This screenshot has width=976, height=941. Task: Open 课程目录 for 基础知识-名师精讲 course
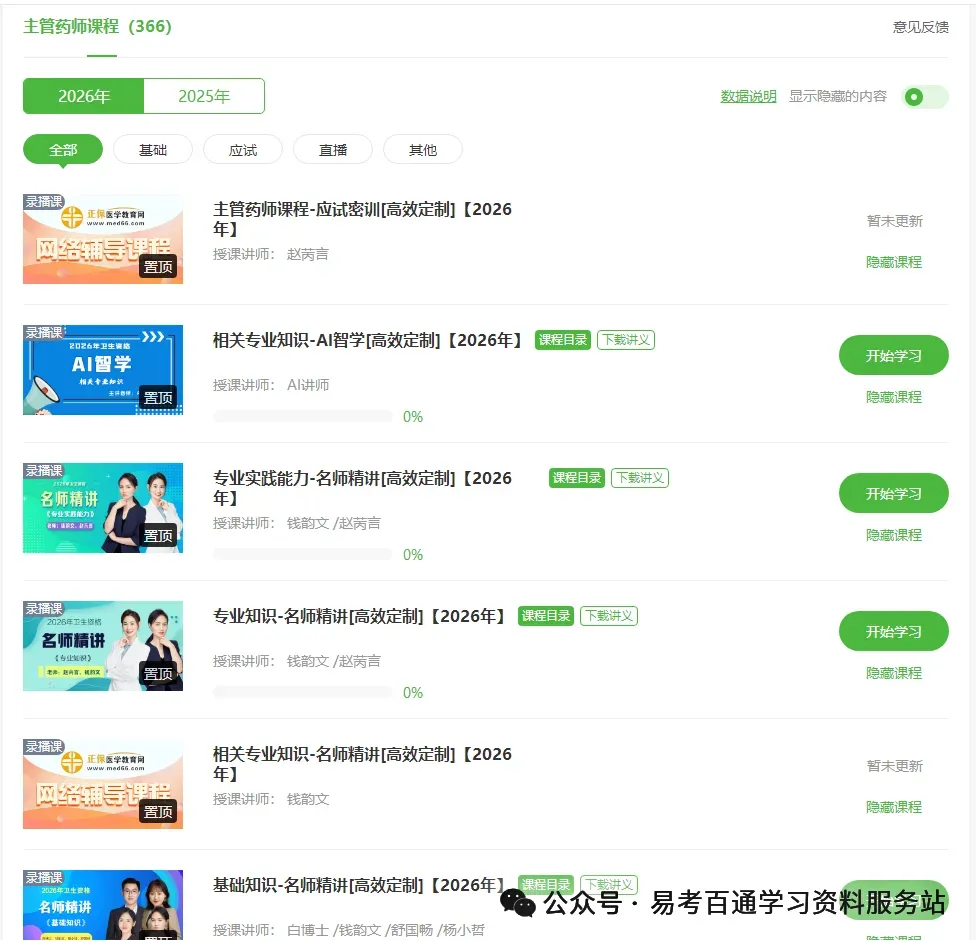pyautogui.click(x=546, y=884)
